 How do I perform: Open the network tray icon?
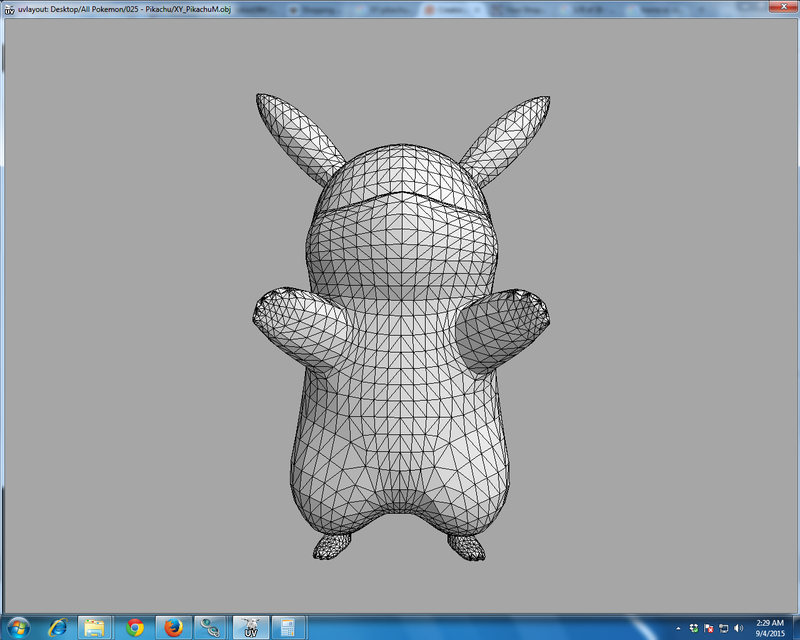click(x=723, y=628)
